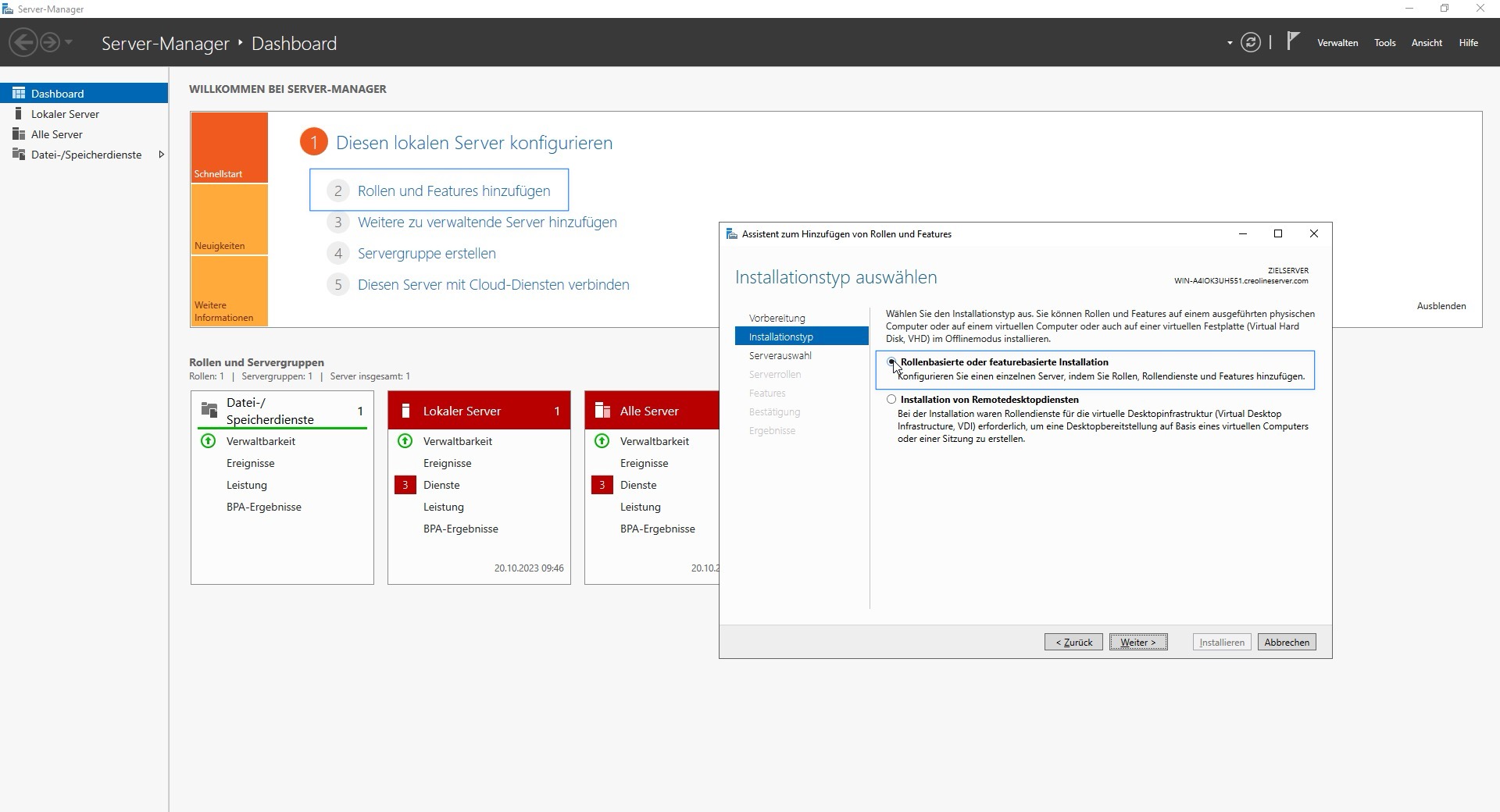
Task: Open dropdown arrow left of refresh icon
Action: 1230,43
